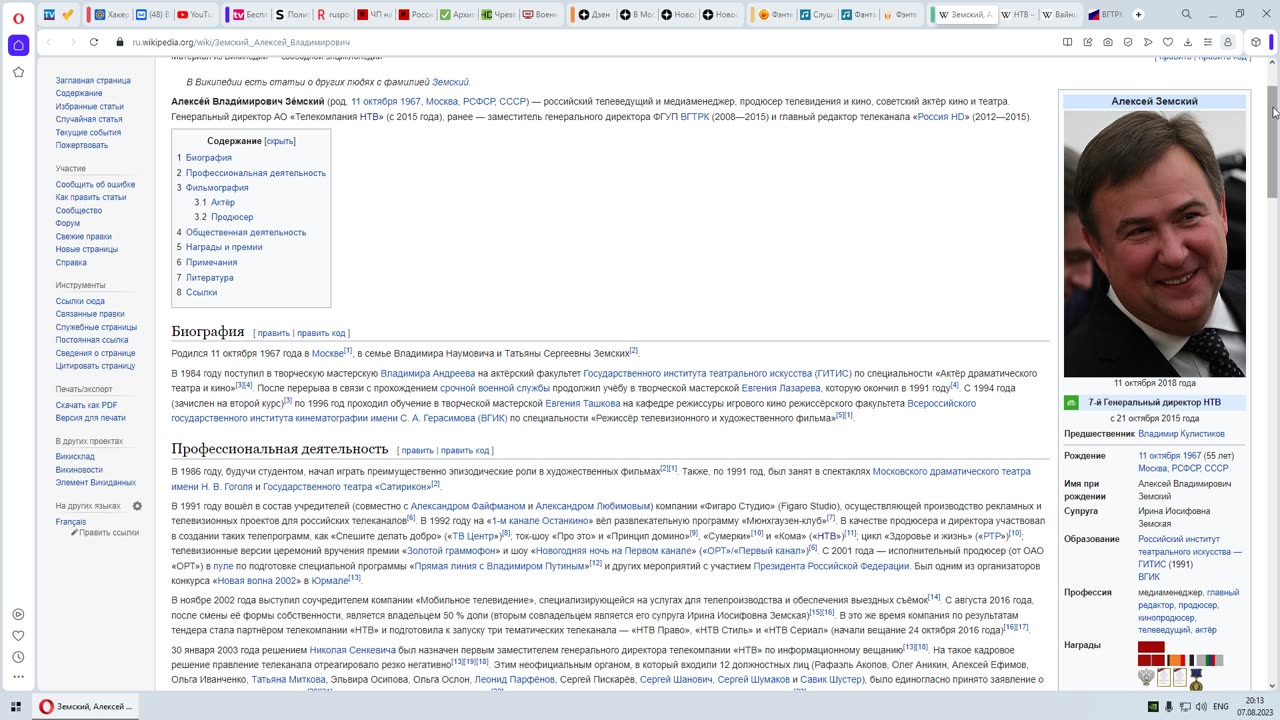Open the Версия для печати link

pos(91,418)
